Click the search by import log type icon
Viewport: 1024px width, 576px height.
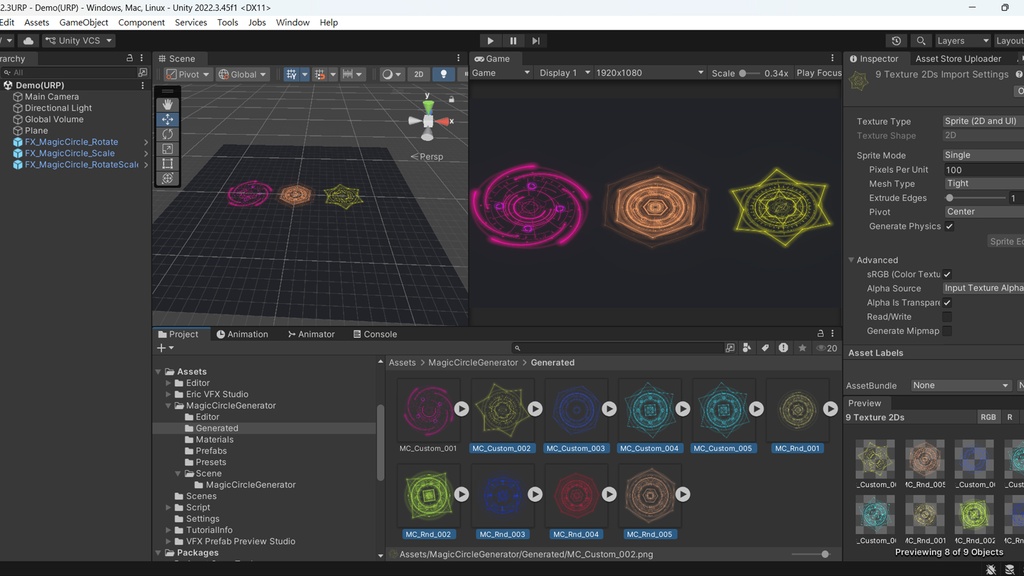tap(783, 348)
